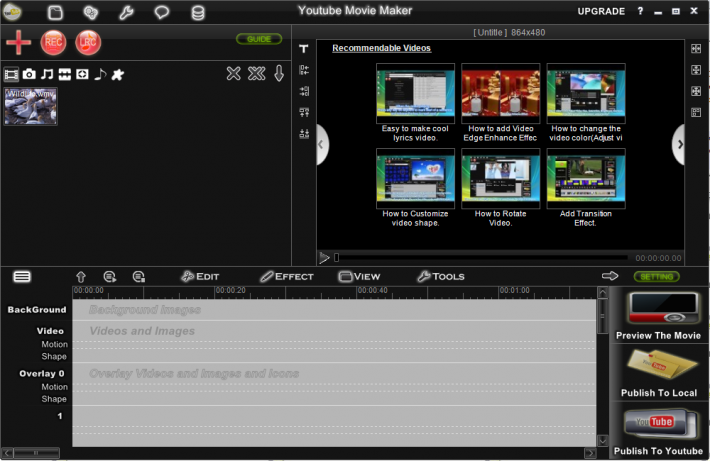Select the Overlay 0 track label

pos(42,374)
